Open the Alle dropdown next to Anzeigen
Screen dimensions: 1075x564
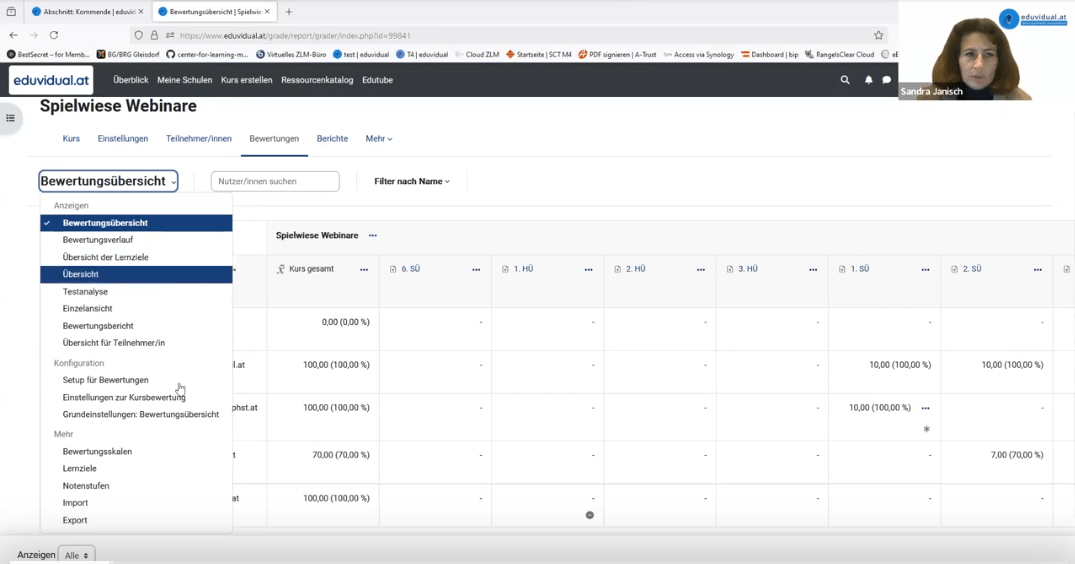77,555
